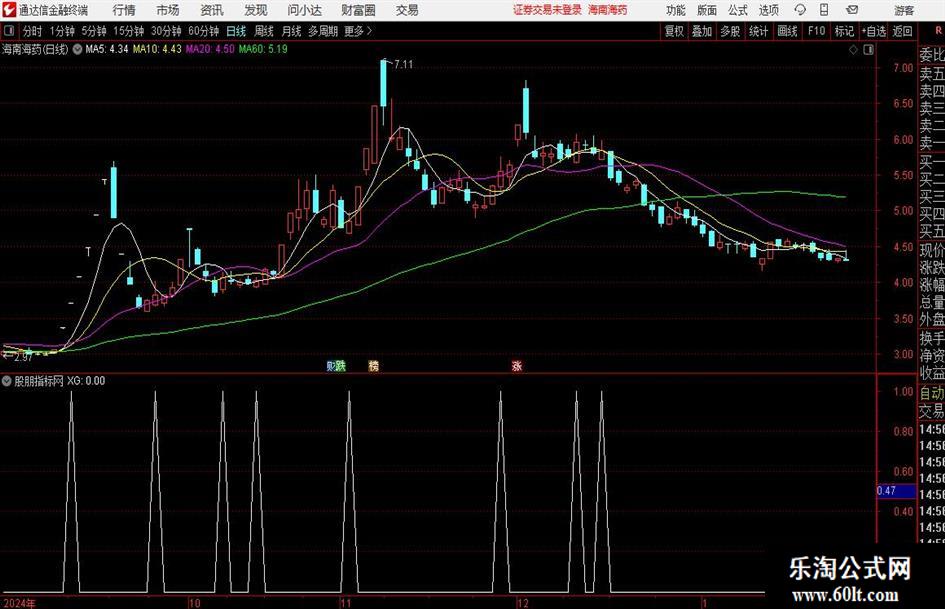Open the 版面 menu
The width and height of the screenshot is (945, 609).
click(707, 10)
